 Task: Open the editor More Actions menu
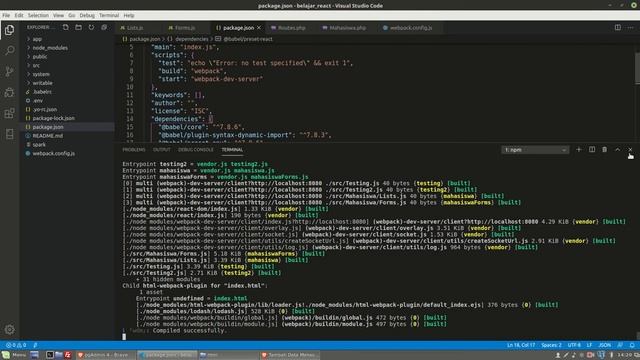tap(631, 27)
